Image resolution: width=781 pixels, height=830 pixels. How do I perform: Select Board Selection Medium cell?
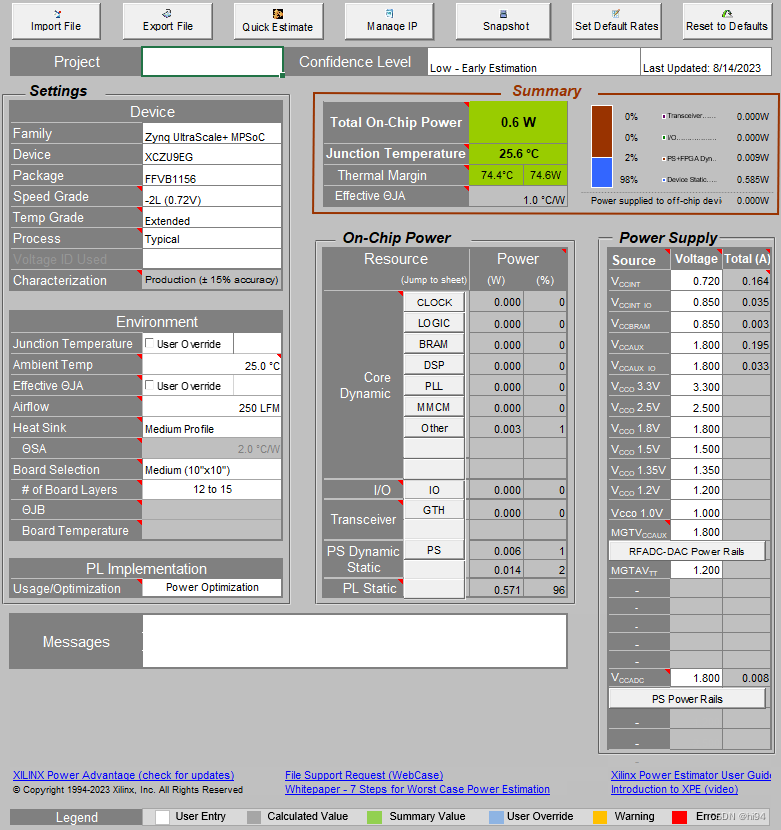(212, 470)
